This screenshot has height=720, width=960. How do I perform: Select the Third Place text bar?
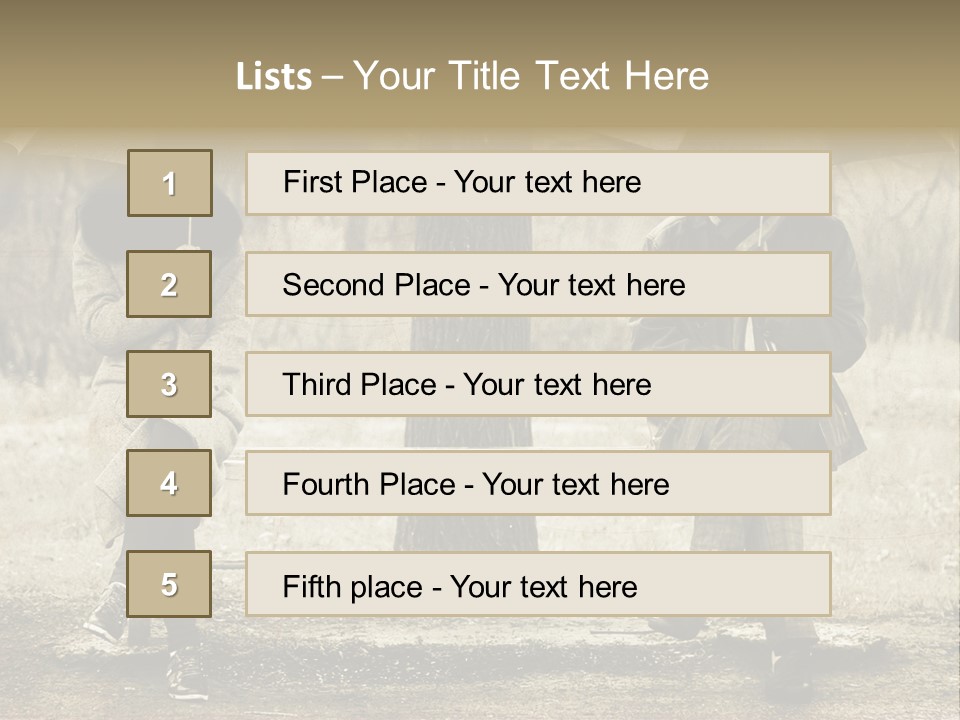[x=538, y=384]
